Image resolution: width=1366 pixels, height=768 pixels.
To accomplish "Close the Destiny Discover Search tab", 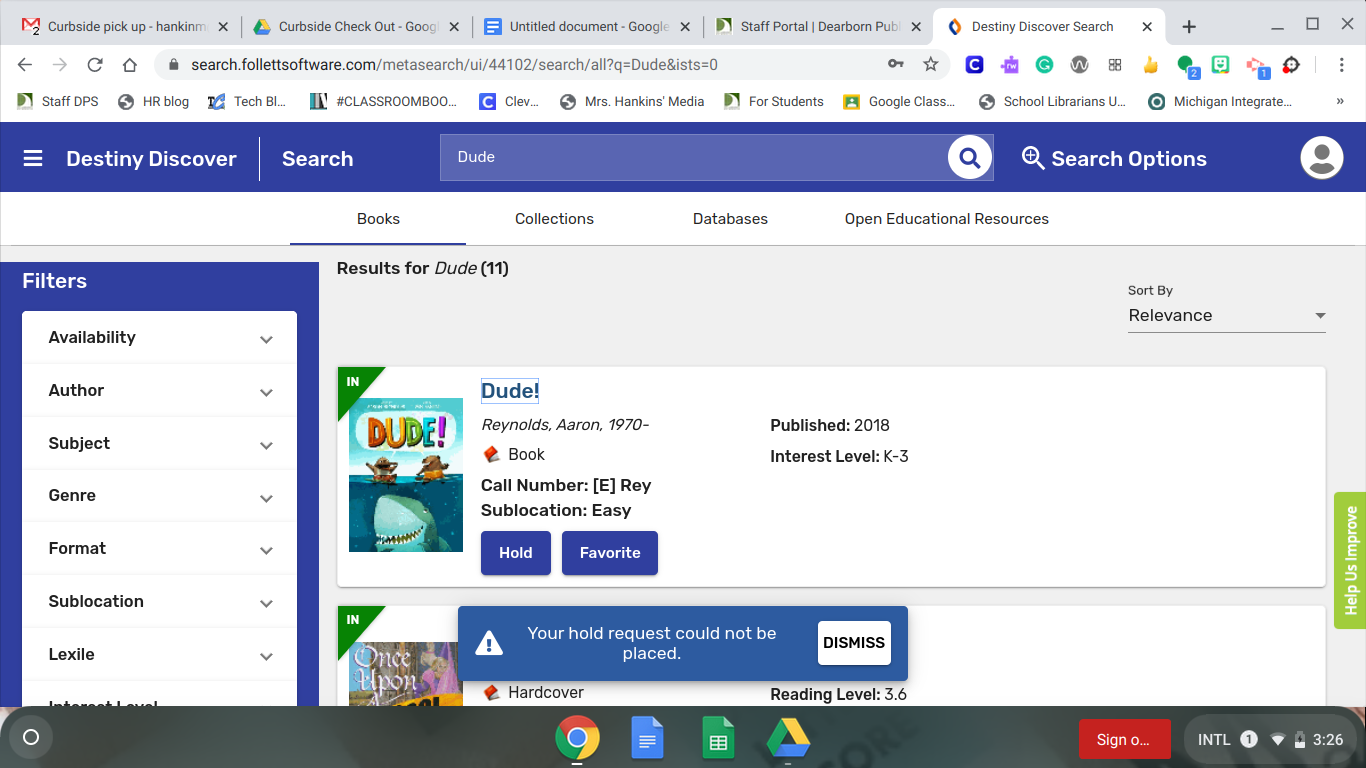I will [1147, 27].
